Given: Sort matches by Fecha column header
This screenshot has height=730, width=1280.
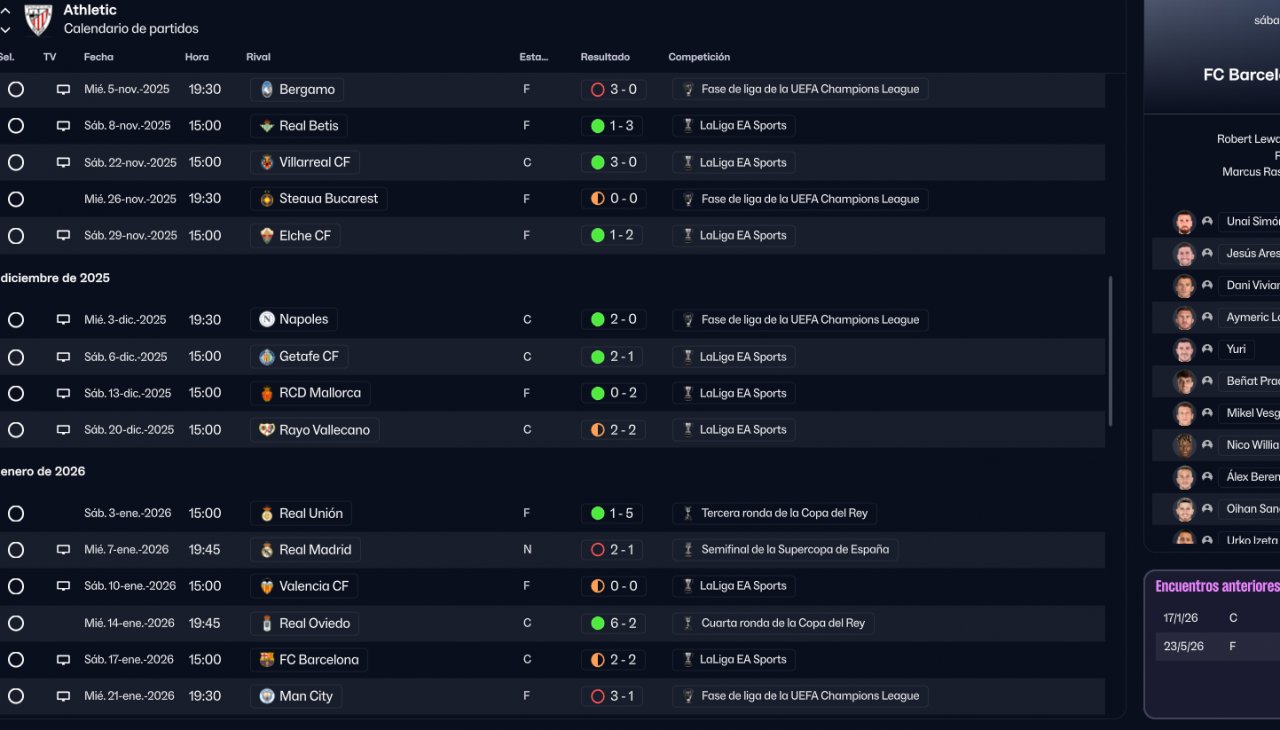Looking at the screenshot, I should pyautogui.click(x=99, y=57).
